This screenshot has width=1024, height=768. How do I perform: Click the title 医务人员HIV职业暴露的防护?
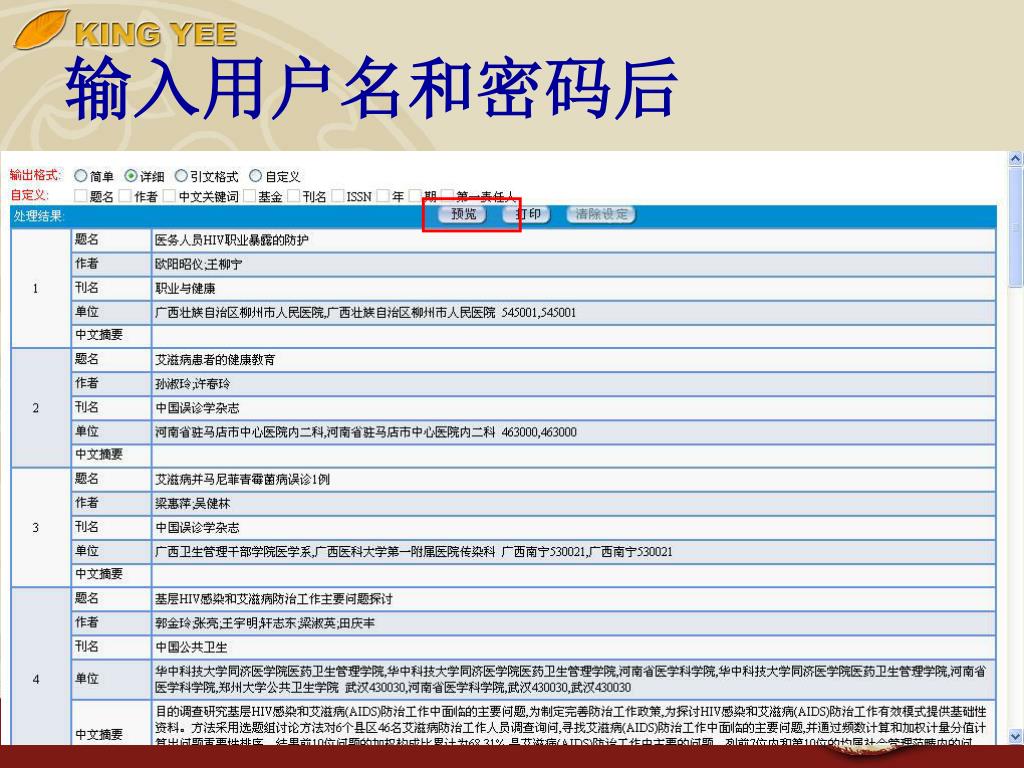232,240
